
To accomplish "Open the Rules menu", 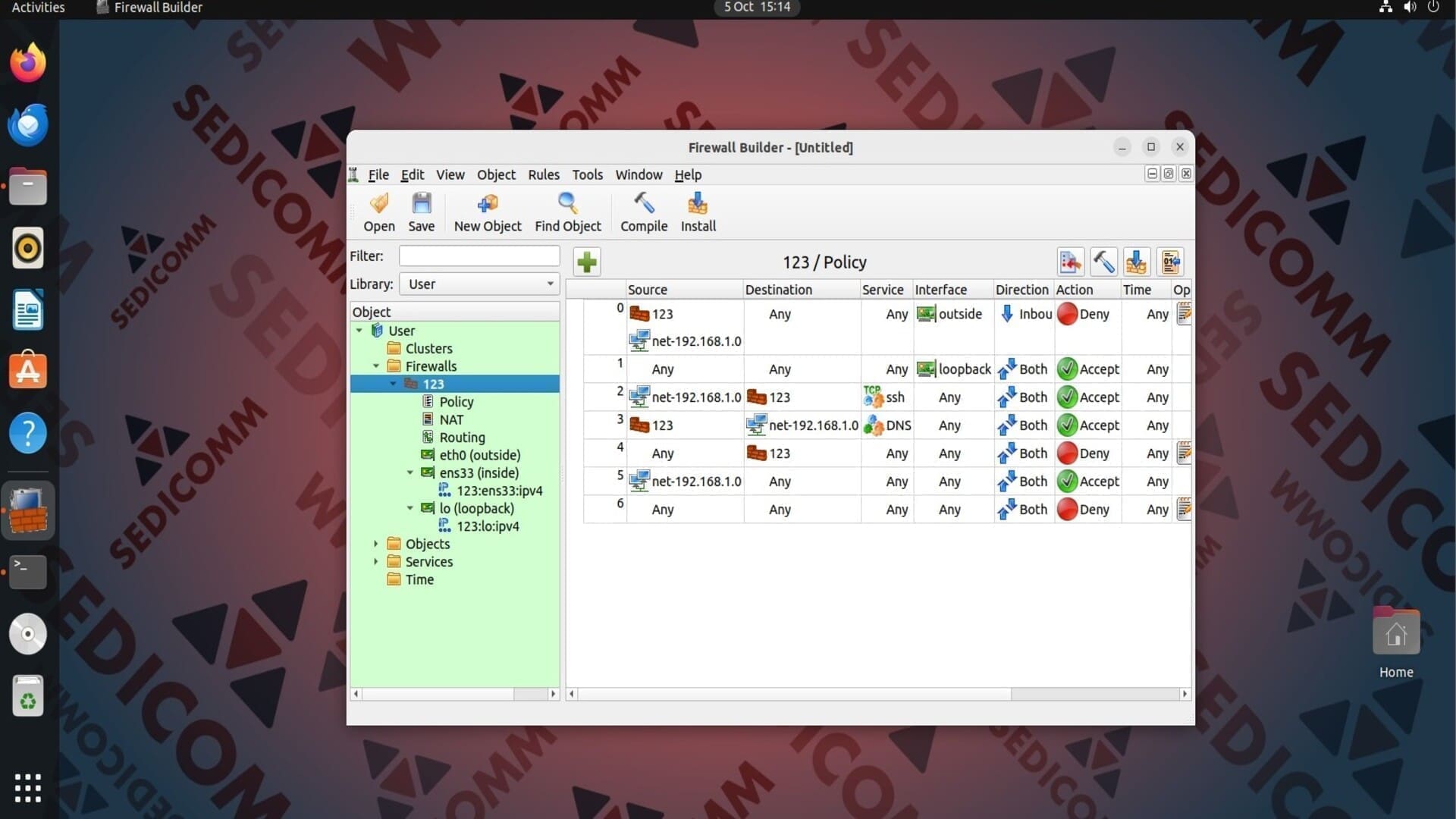I will (544, 174).
